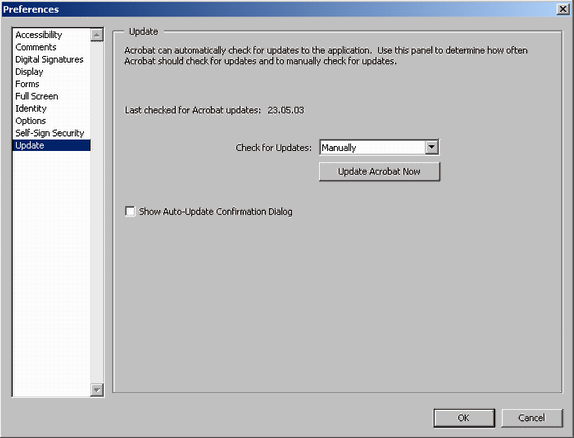Dismiss the dialog with Cancel button
Screen dimensions: 574x438
coord(532,418)
